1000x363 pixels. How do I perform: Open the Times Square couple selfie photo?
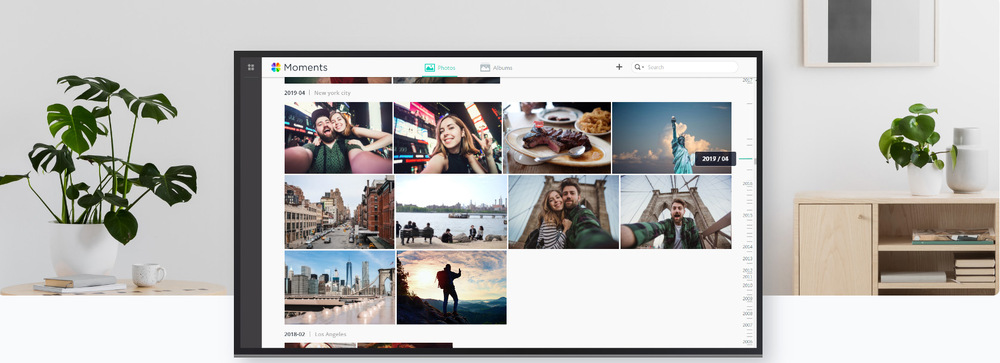pos(338,138)
